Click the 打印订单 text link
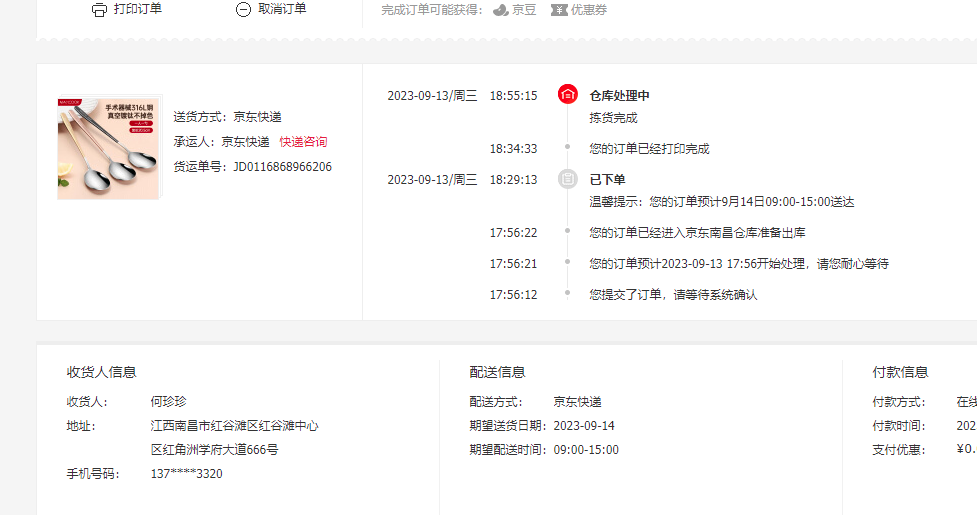The image size is (977, 515). (137, 9)
